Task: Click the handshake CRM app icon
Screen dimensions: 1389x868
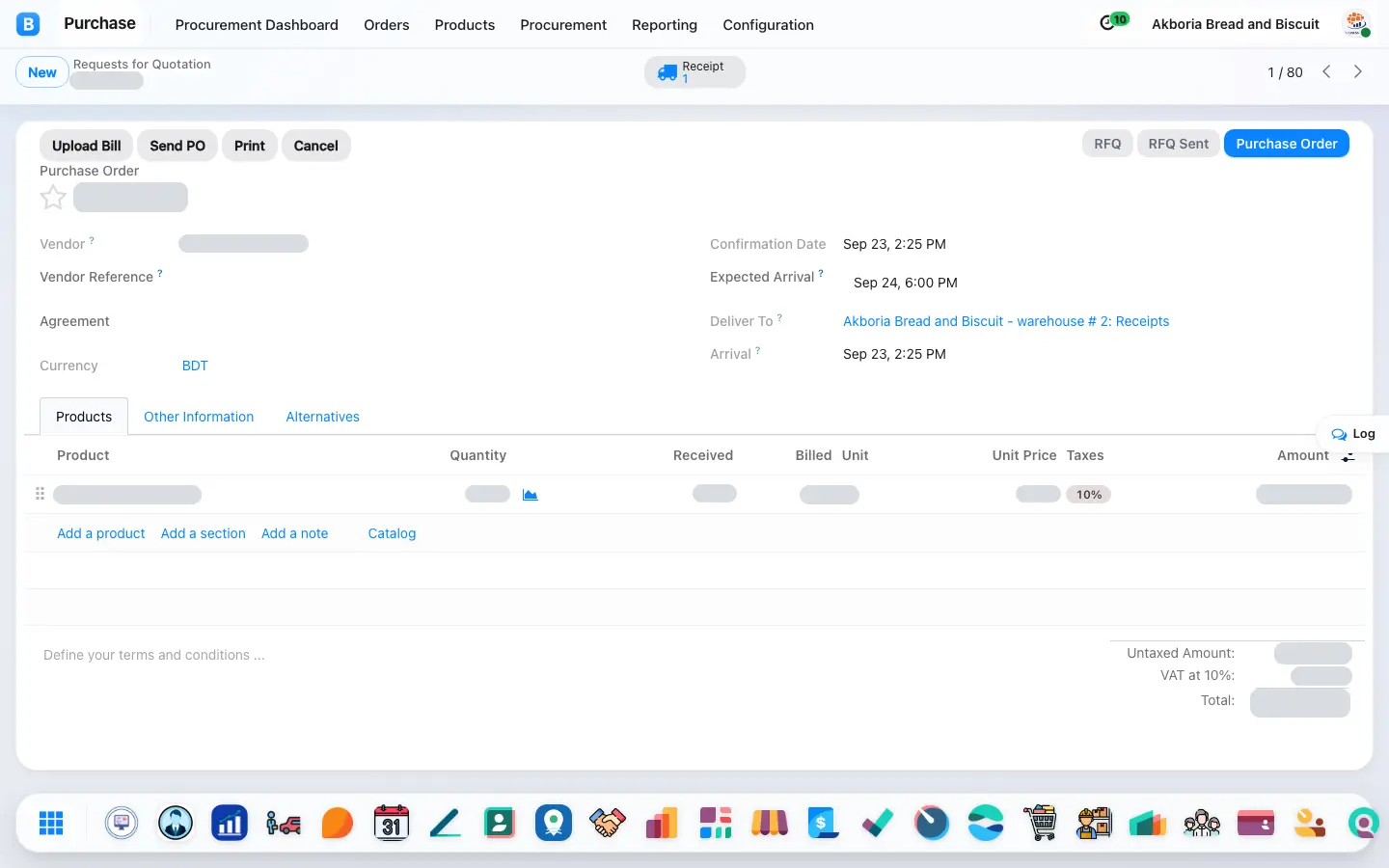Action: [x=608, y=823]
